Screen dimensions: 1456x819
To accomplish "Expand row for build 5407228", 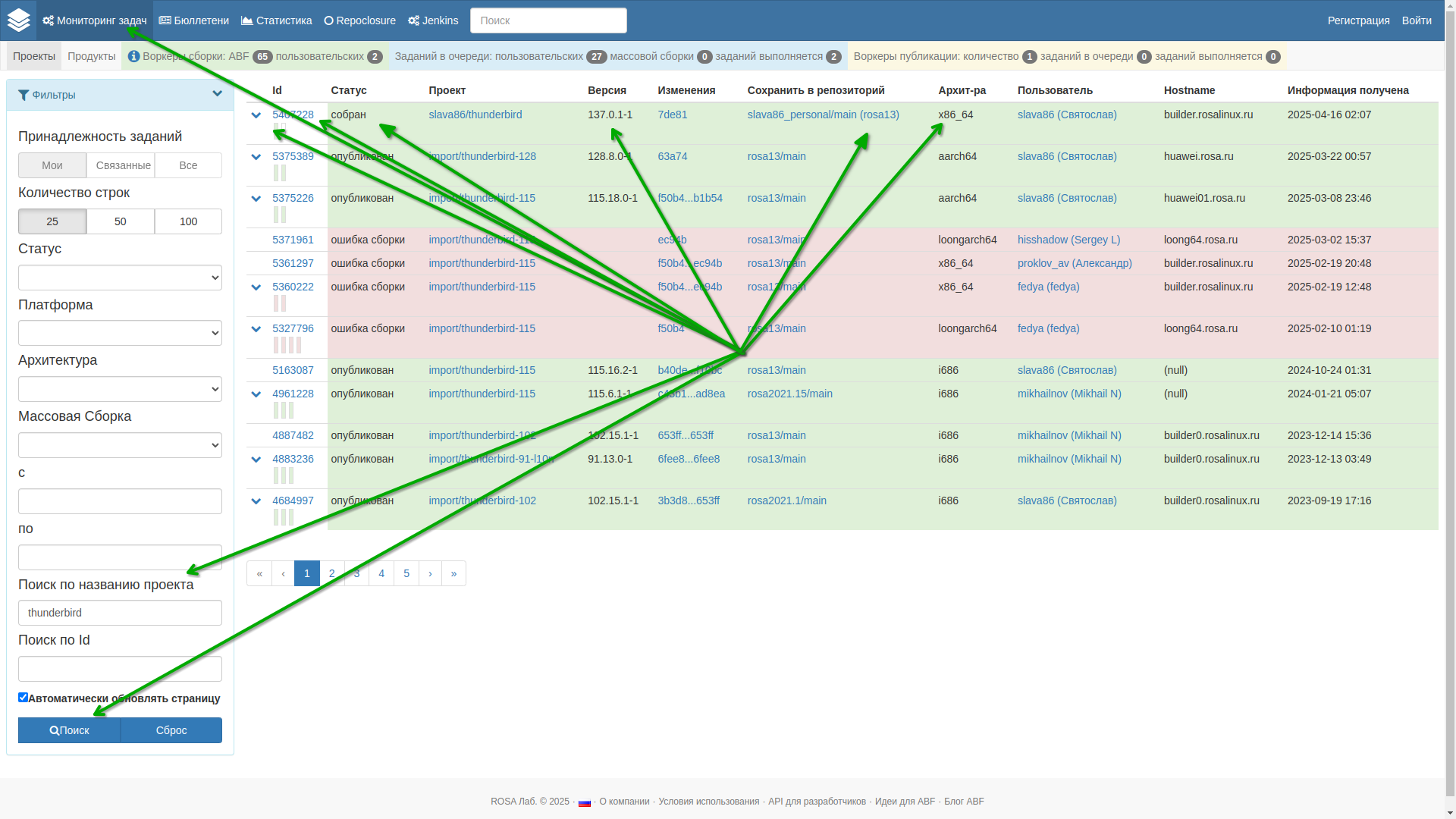I will 256,115.
